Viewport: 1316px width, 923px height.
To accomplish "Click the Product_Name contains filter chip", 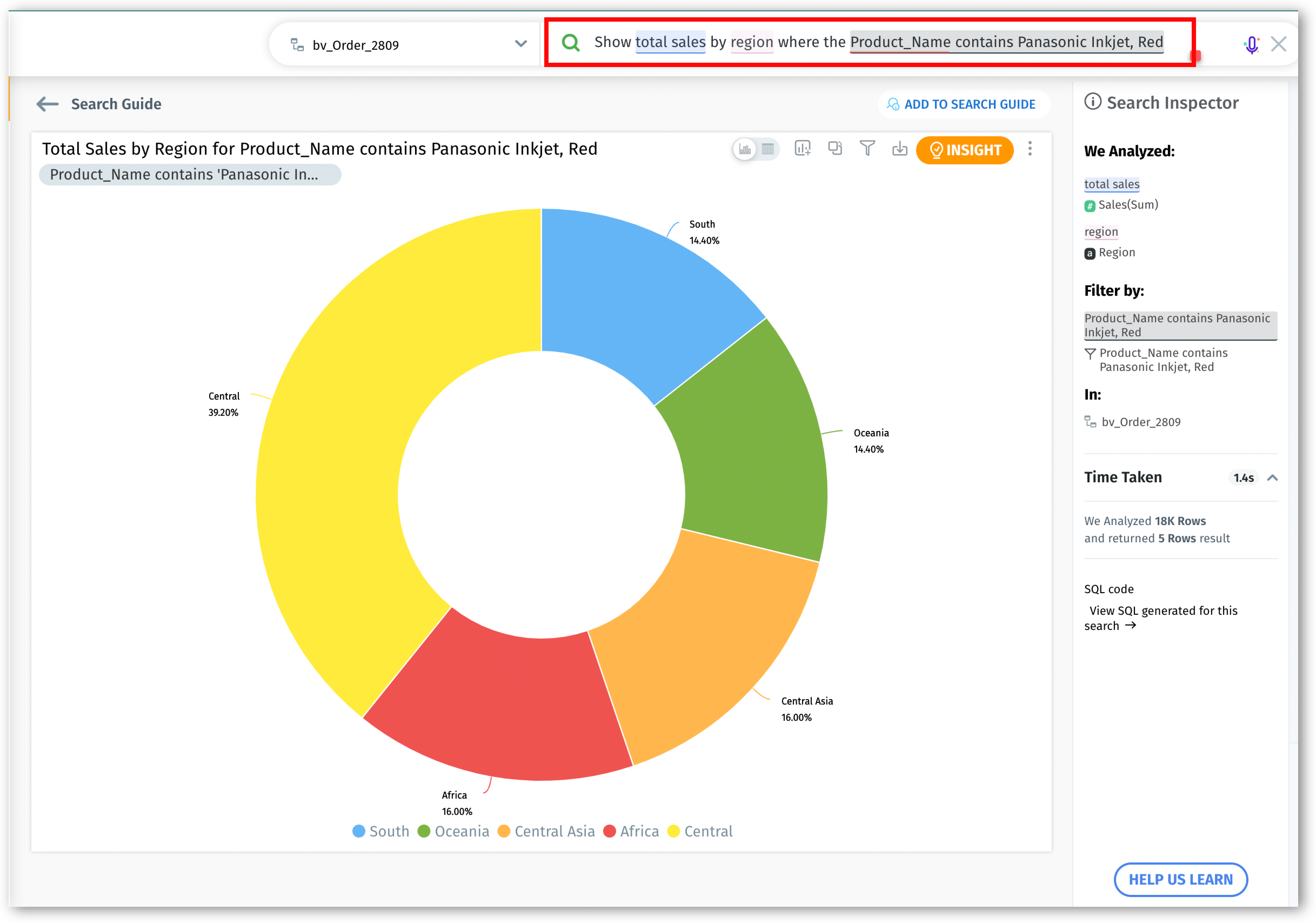I will coord(190,174).
